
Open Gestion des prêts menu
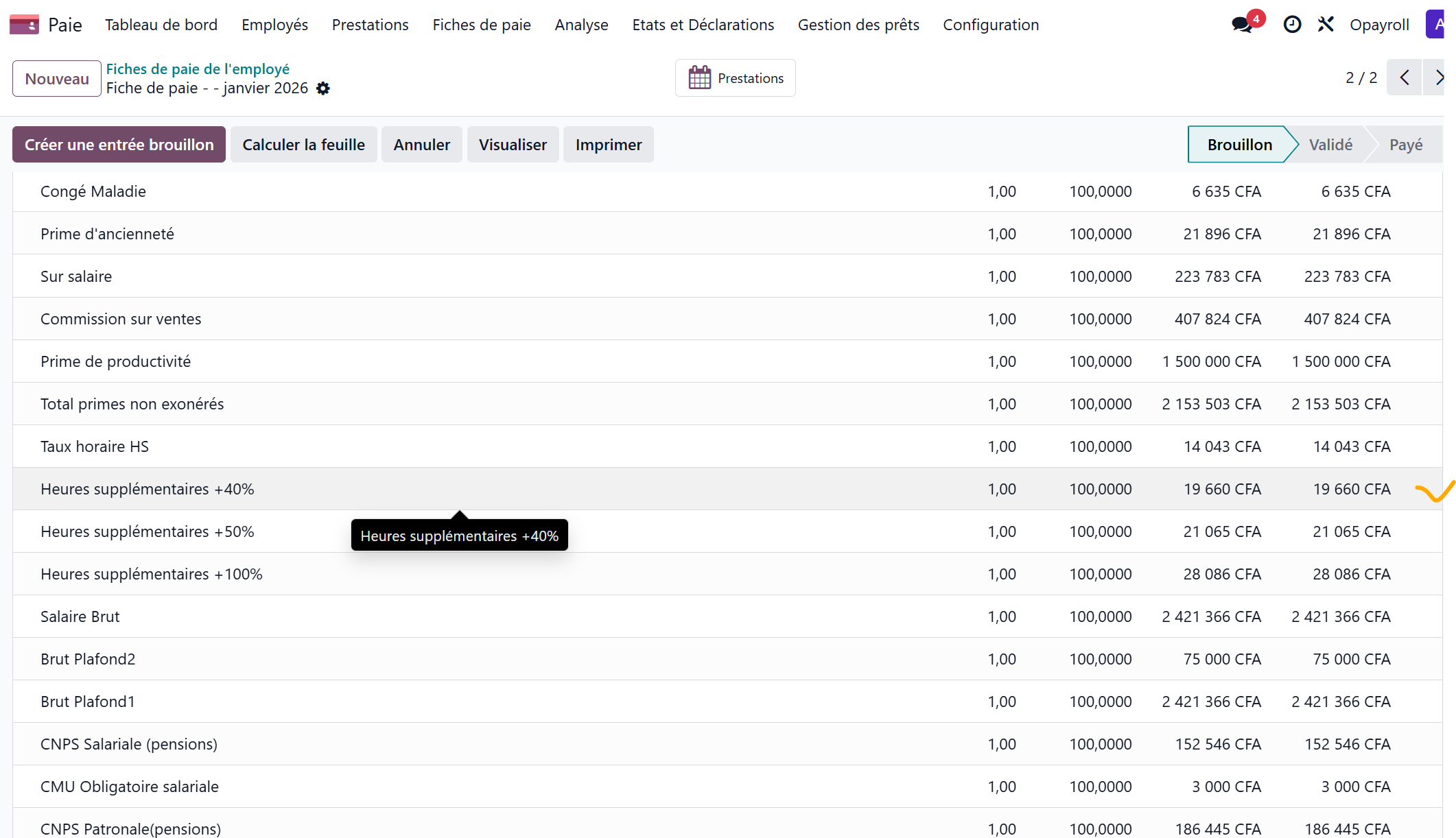tap(858, 25)
